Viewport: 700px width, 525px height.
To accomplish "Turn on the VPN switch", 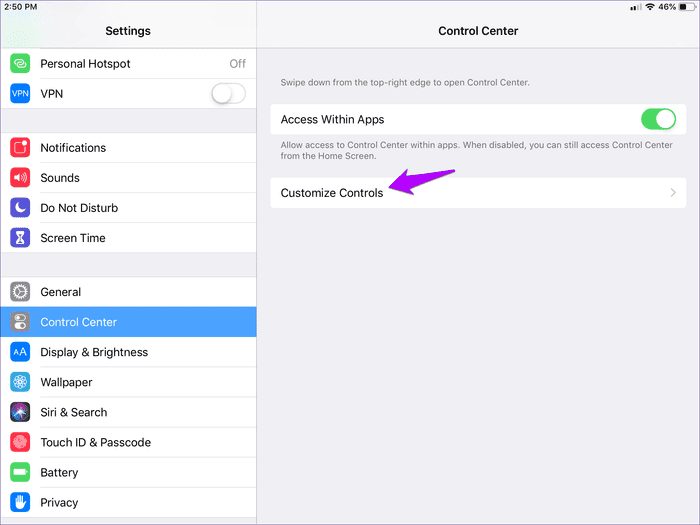I will tap(228, 94).
